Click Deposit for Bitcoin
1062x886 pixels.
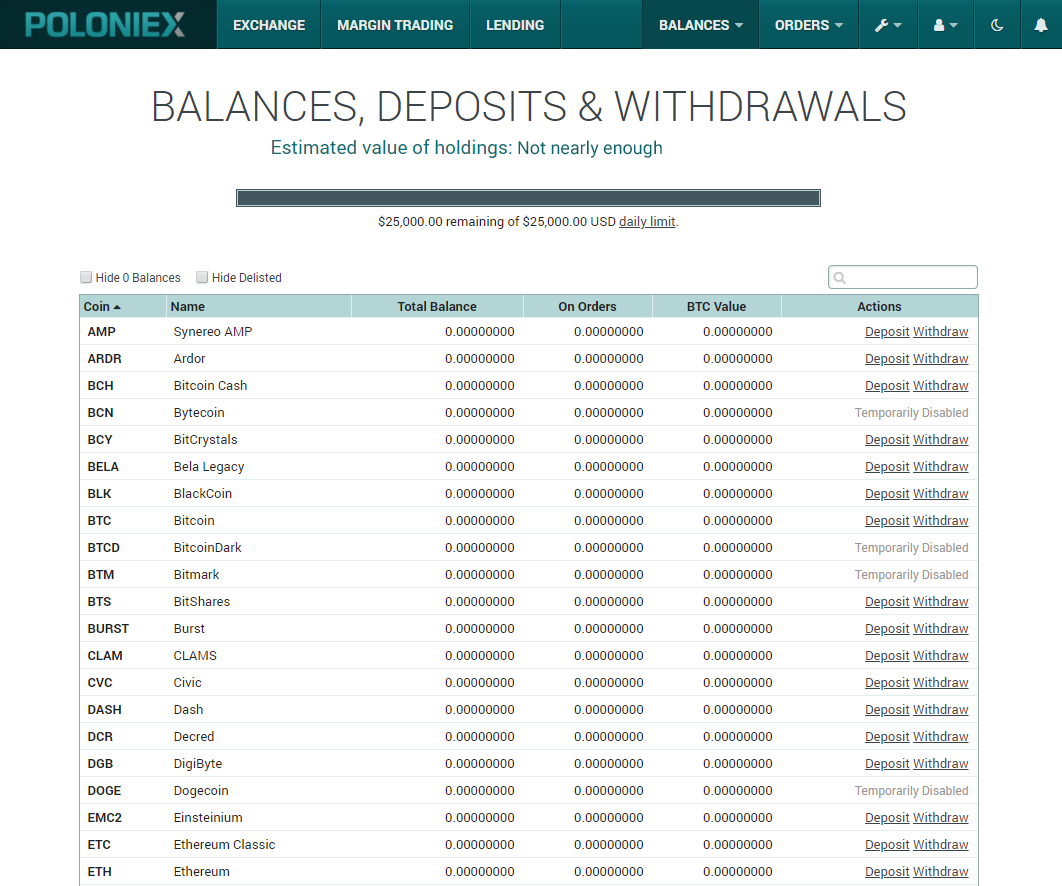click(x=887, y=520)
